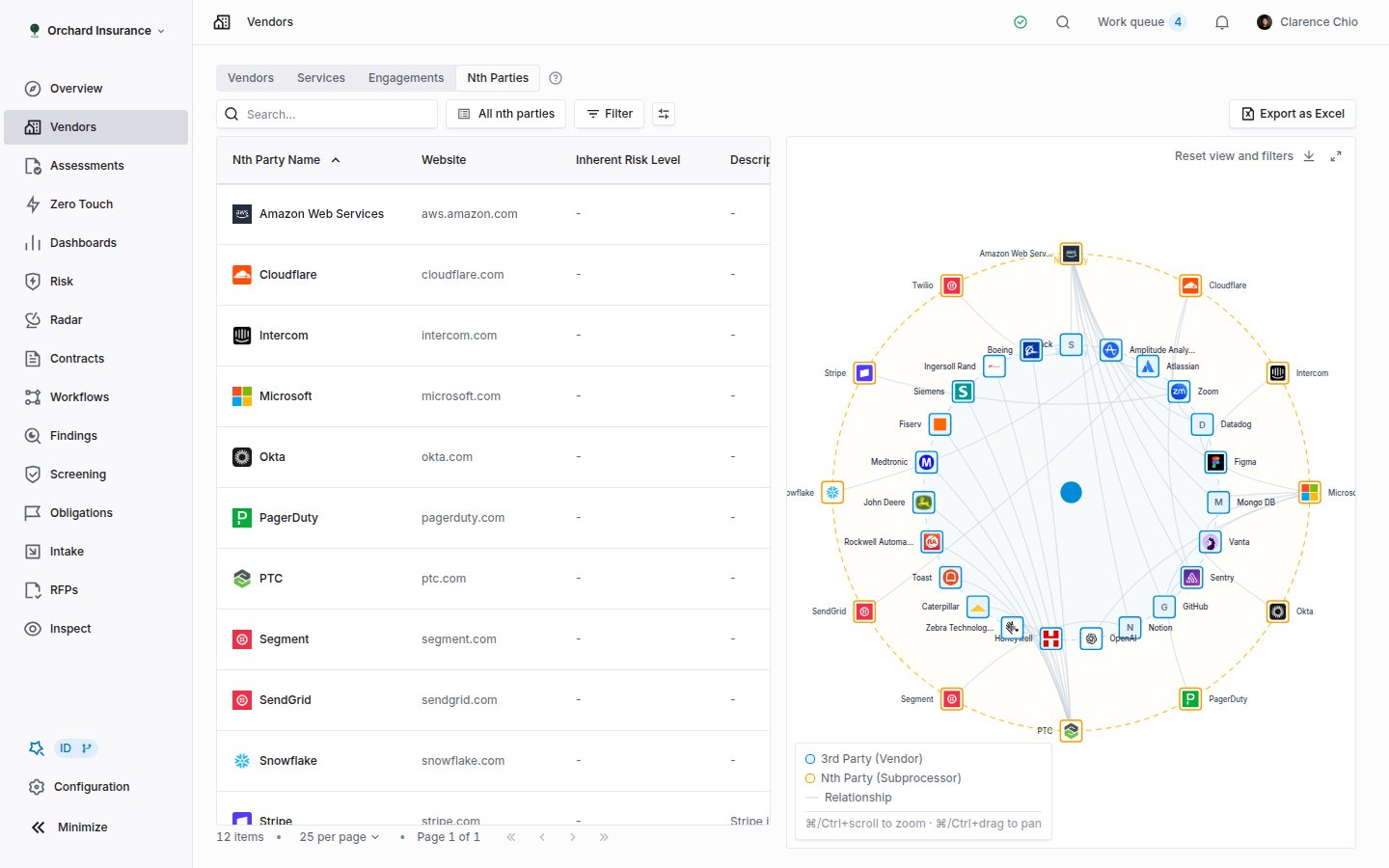This screenshot has height=868, width=1389.
Task: Click the Figma vendor node
Action: tap(1215, 463)
